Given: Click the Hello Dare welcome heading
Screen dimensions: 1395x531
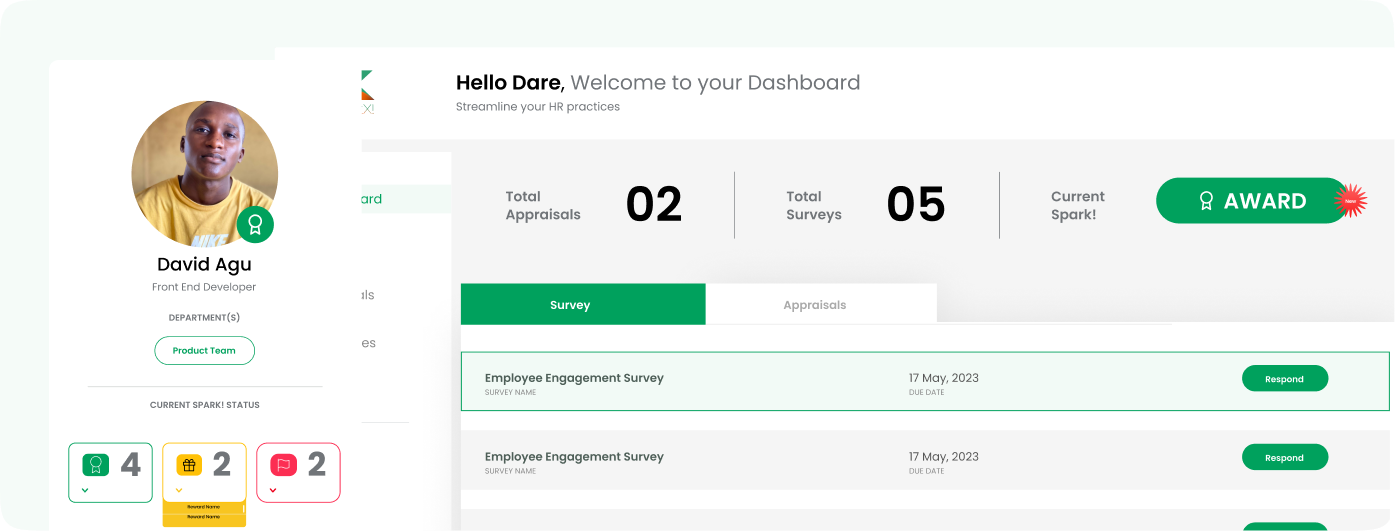Looking at the screenshot, I should [658, 82].
